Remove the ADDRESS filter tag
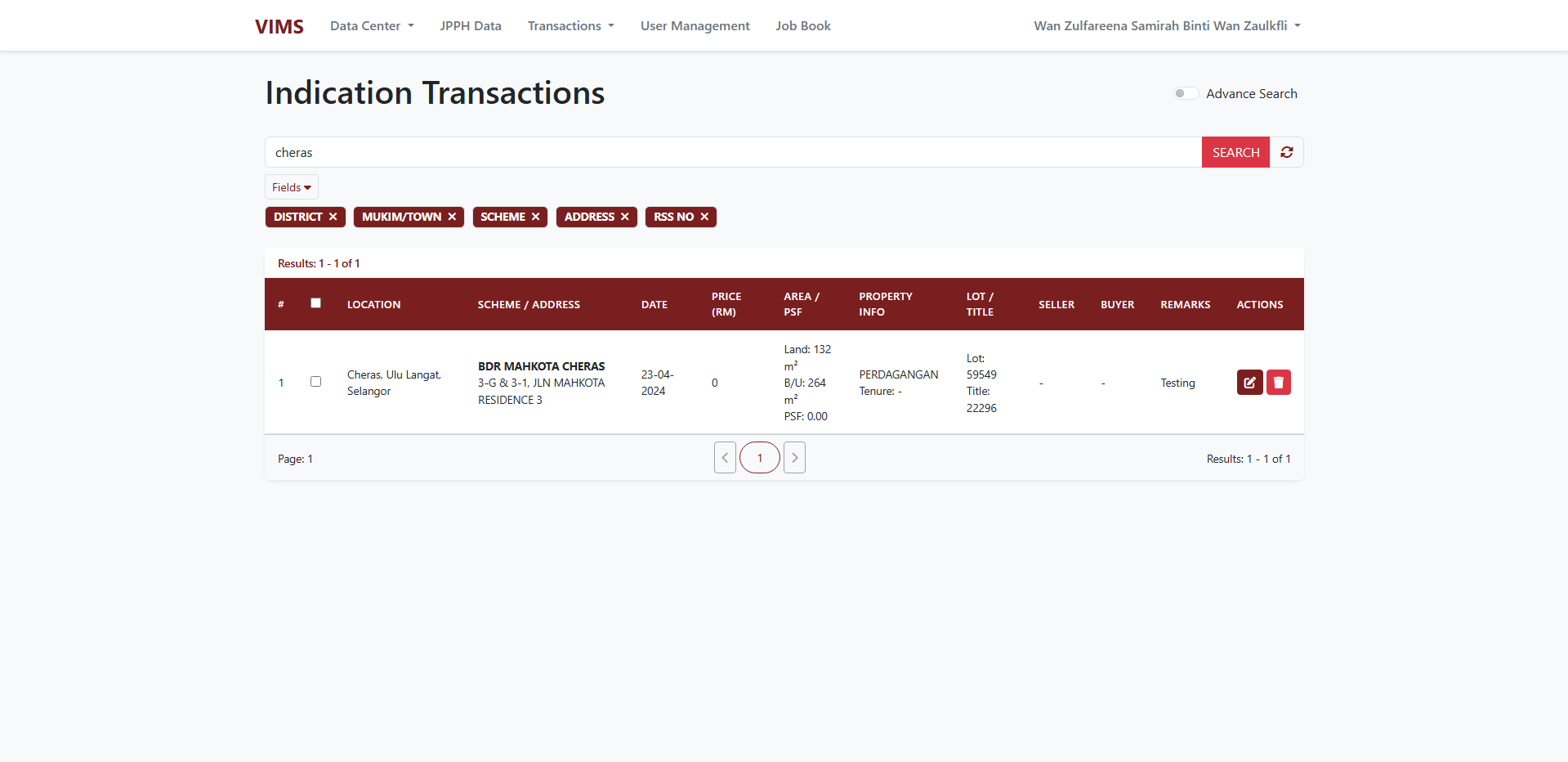The image size is (1568, 762). click(625, 217)
